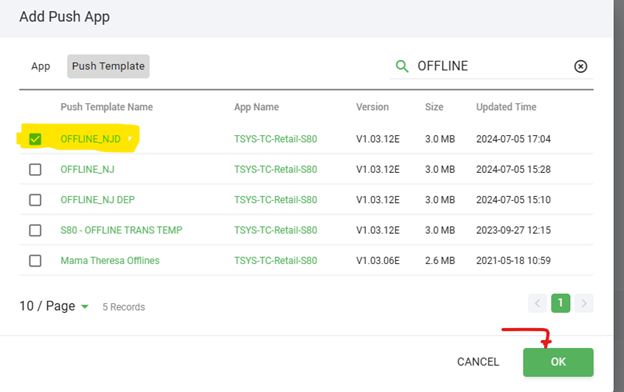Click the 2021-05-18 10:59 updated time
Screen dimensions: 624x392
[x=513, y=261]
